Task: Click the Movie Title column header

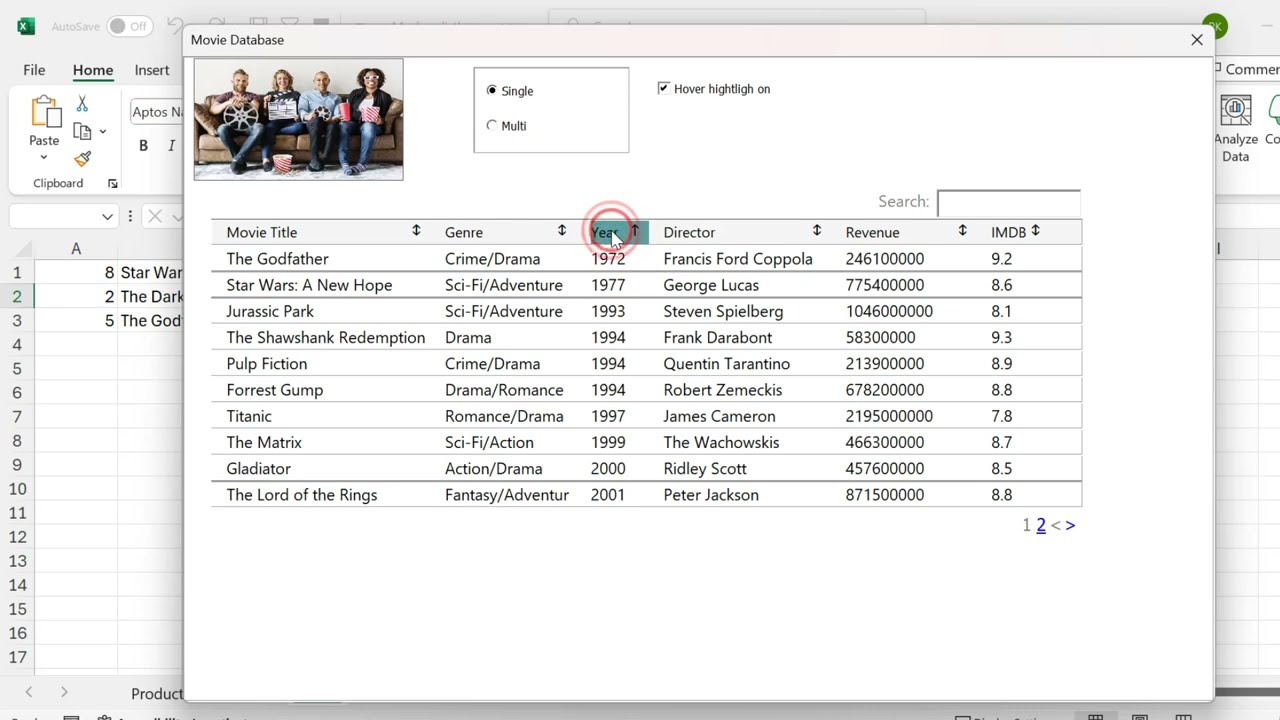Action: click(x=262, y=232)
